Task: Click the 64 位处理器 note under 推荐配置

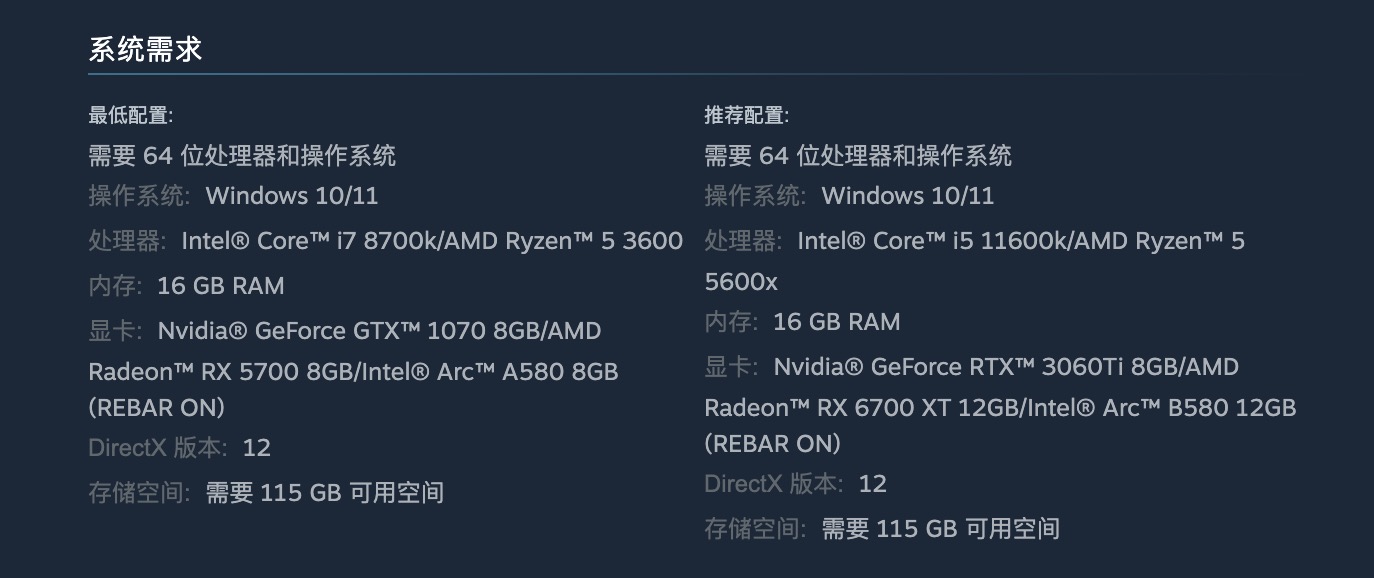Action: pos(858,155)
